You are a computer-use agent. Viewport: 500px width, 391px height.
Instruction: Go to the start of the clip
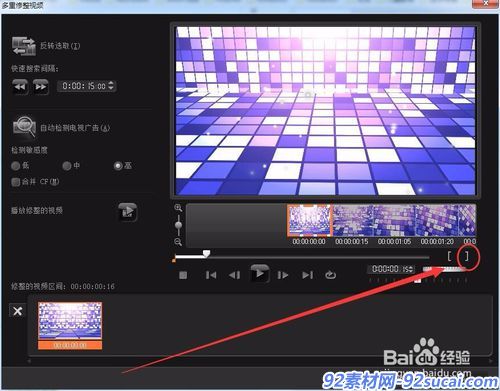pyautogui.click(x=211, y=275)
